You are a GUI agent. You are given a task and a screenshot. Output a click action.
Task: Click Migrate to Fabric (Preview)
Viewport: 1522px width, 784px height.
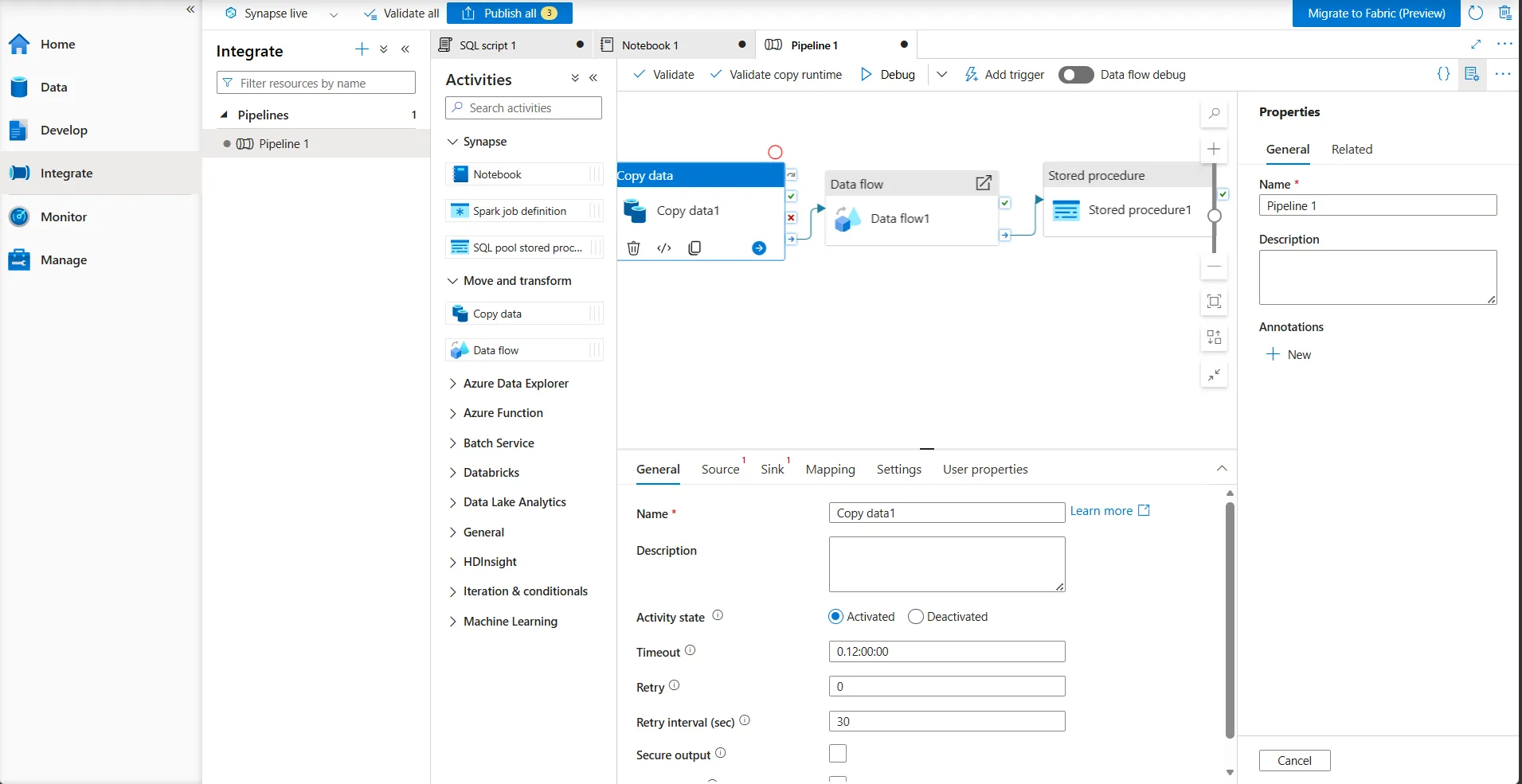[1376, 14]
